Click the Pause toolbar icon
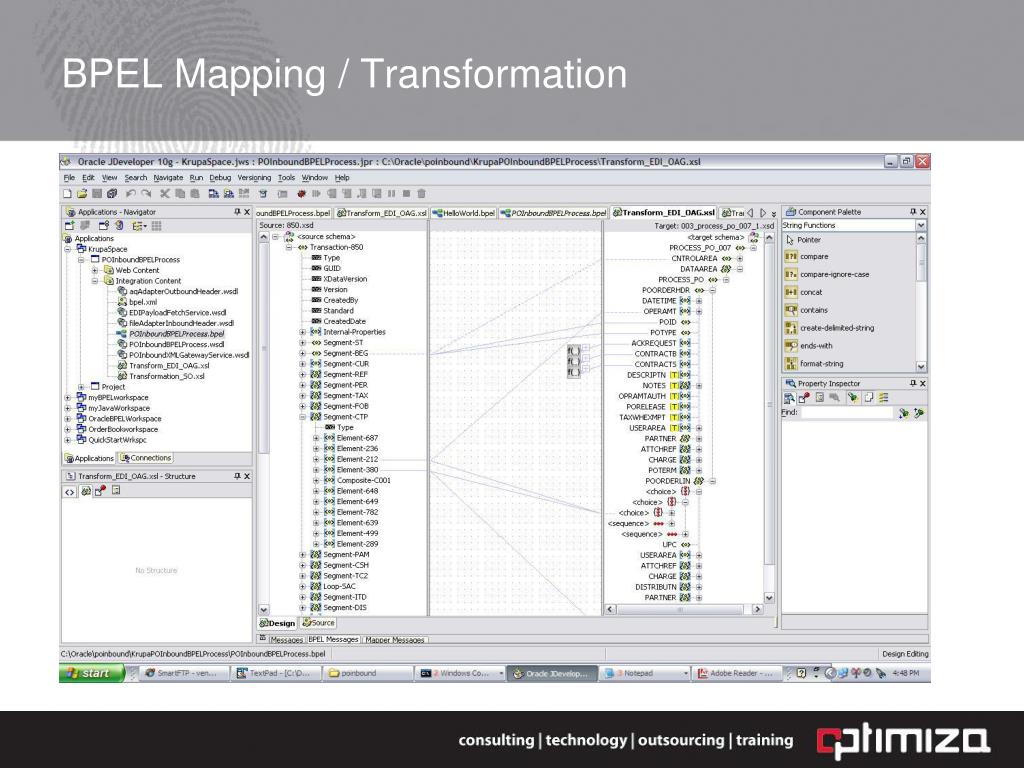 tap(391, 193)
